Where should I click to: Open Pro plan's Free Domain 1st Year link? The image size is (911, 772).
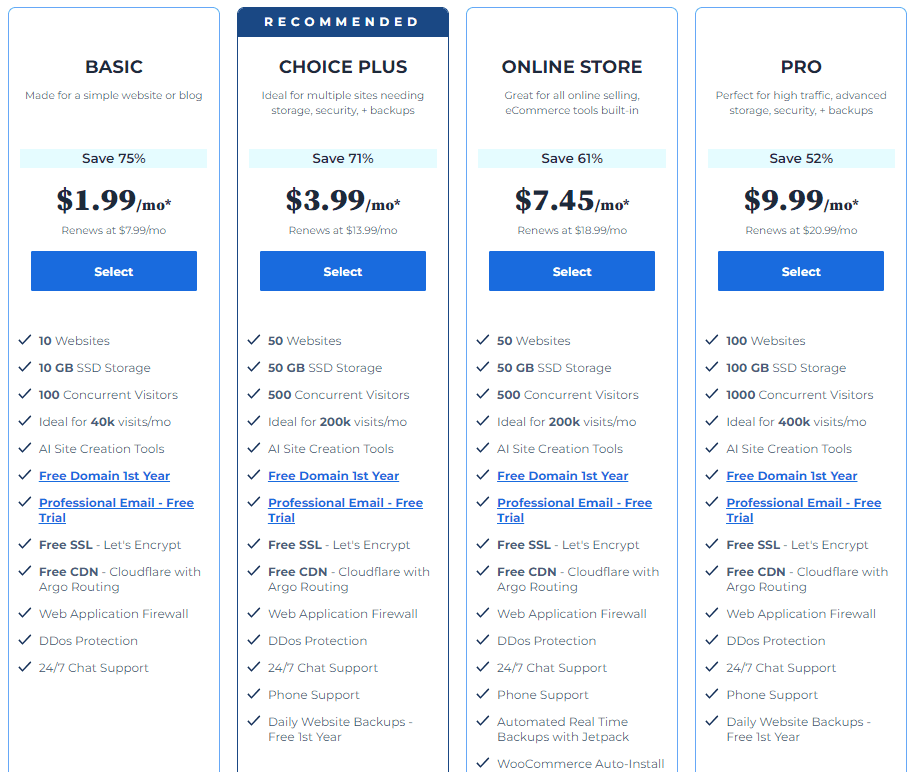tap(791, 476)
